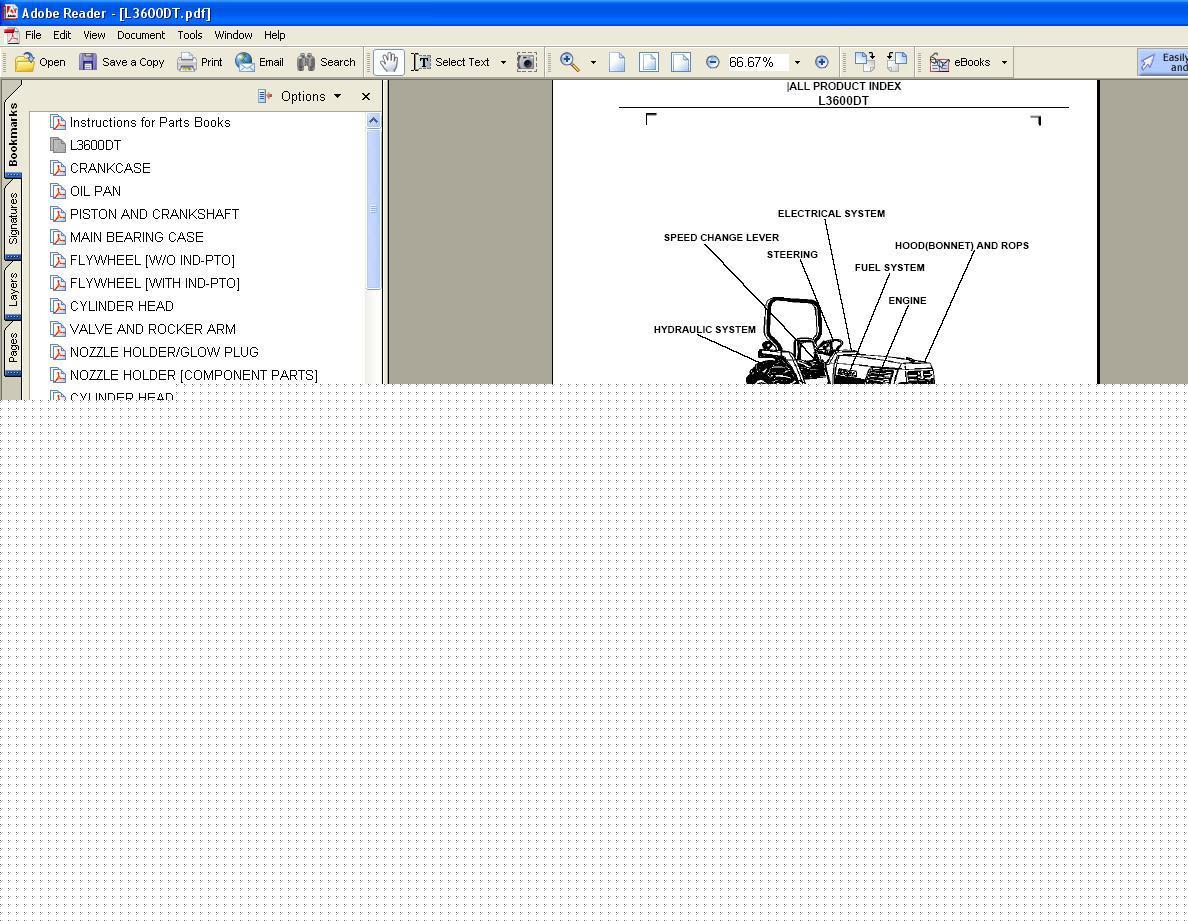Click STEERING label on diagram
1188x921 pixels.
tap(792, 254)
